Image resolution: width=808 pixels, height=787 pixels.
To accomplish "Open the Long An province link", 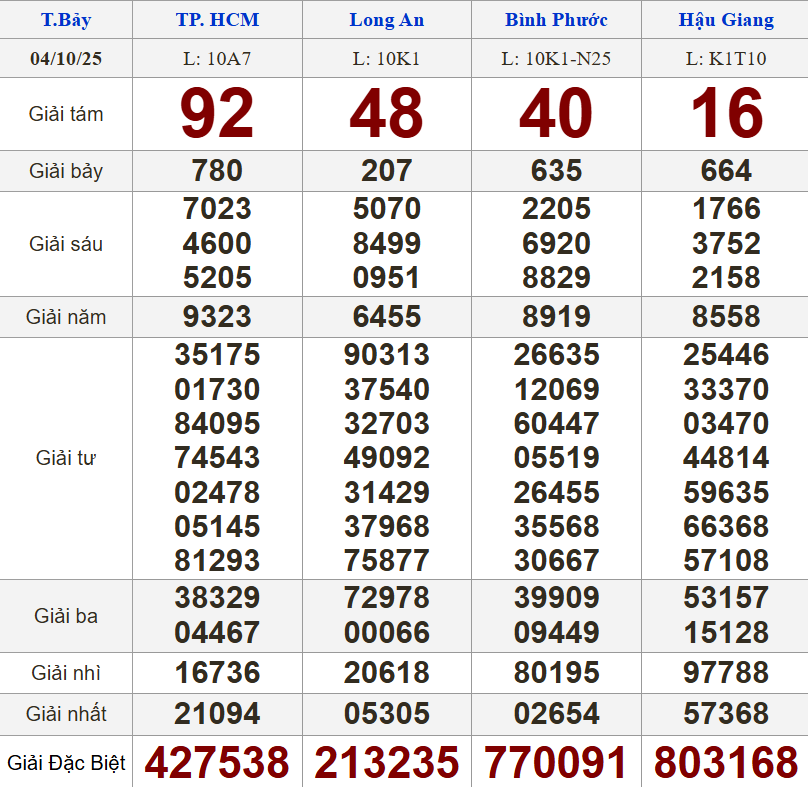I will pos(386,20).
